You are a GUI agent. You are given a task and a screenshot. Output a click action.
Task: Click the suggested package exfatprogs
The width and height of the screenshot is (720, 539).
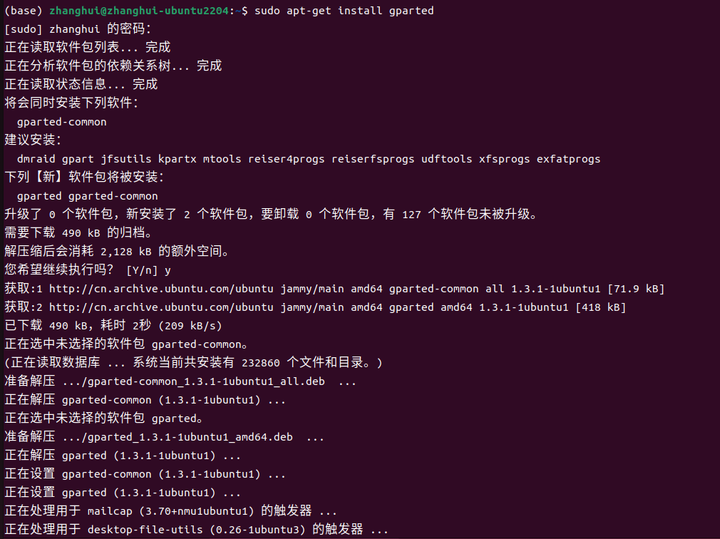[x=568, y=159]
